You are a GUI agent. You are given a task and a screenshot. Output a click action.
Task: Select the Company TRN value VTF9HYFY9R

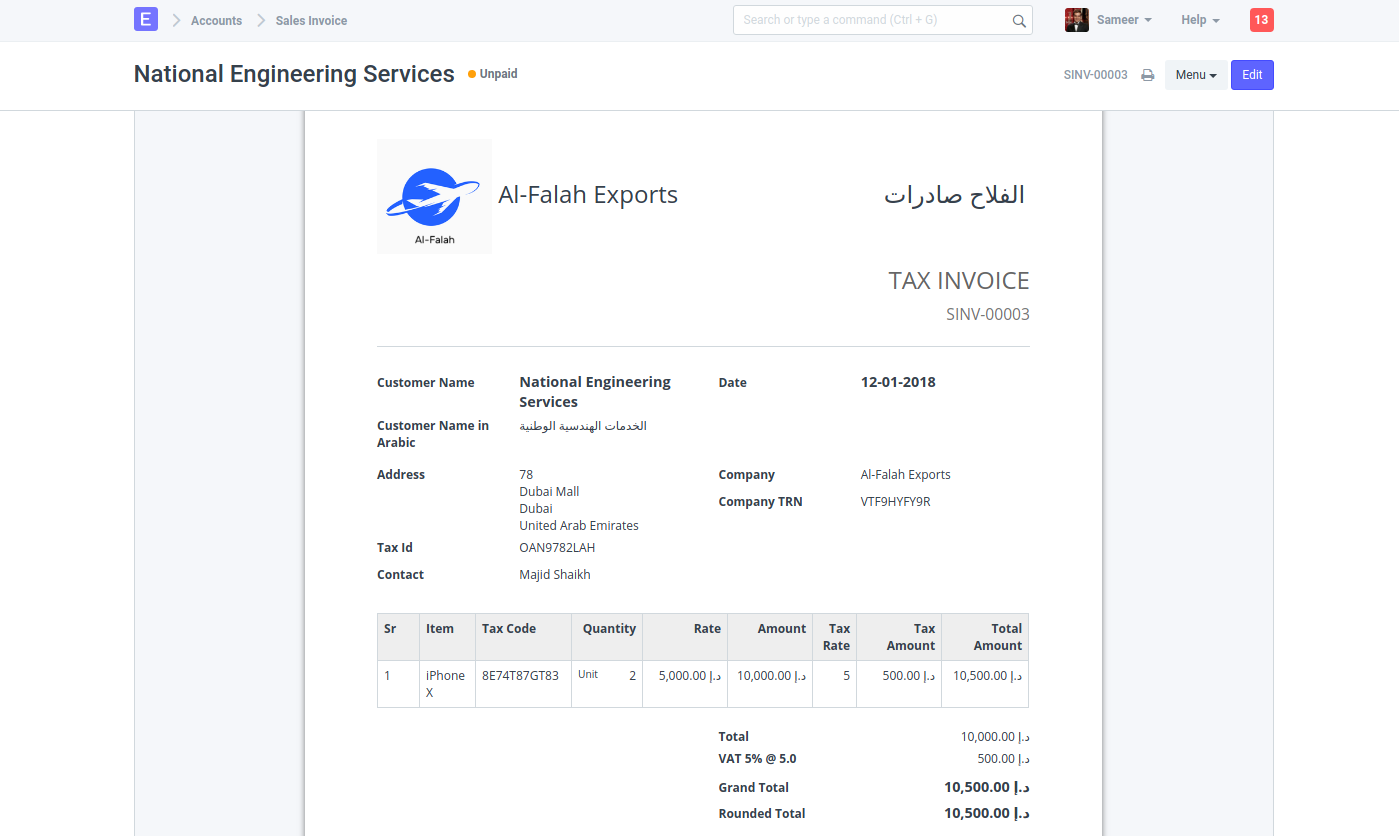tap(895, 502)
